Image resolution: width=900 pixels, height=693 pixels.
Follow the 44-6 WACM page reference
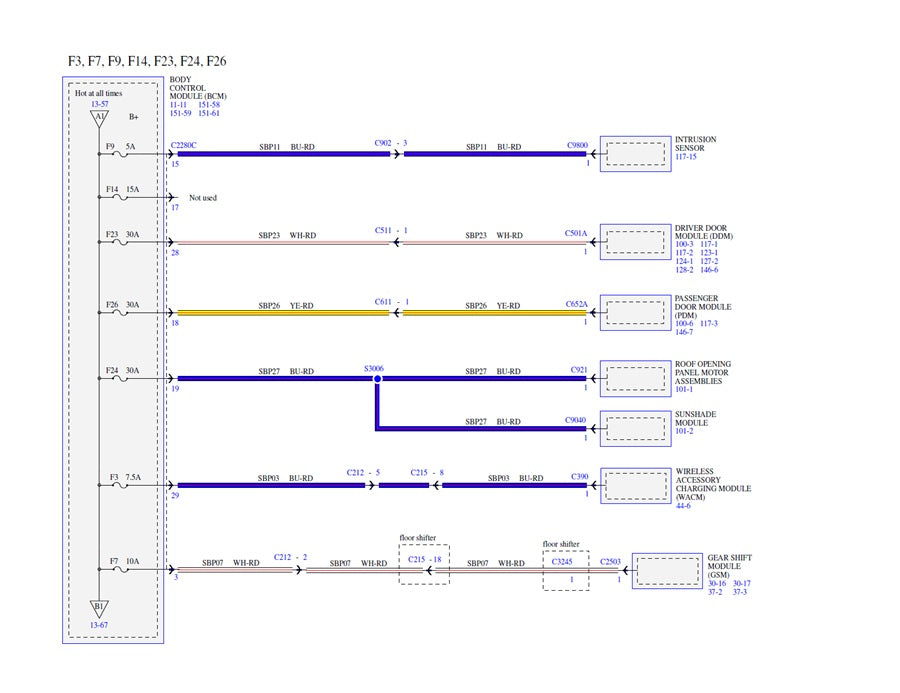682,506
